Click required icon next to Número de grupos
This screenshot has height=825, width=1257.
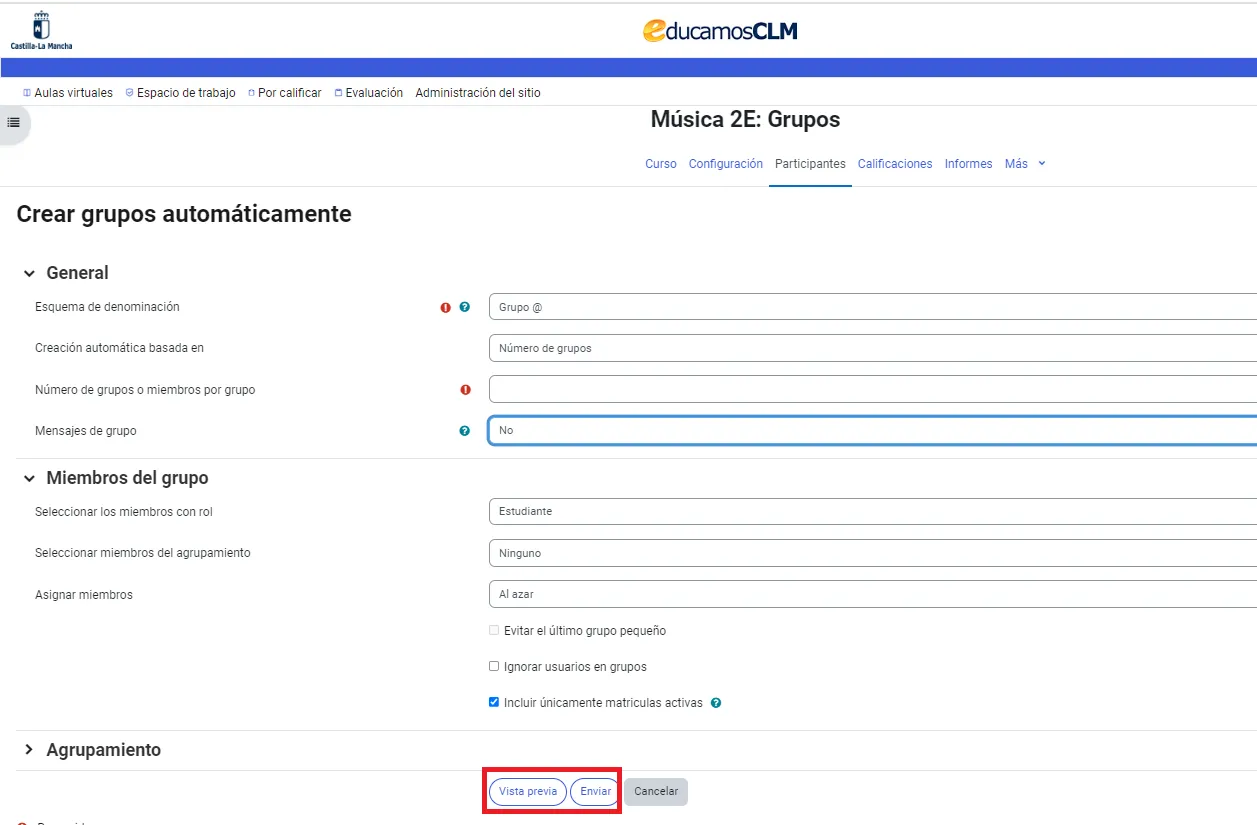coord(465,390)
